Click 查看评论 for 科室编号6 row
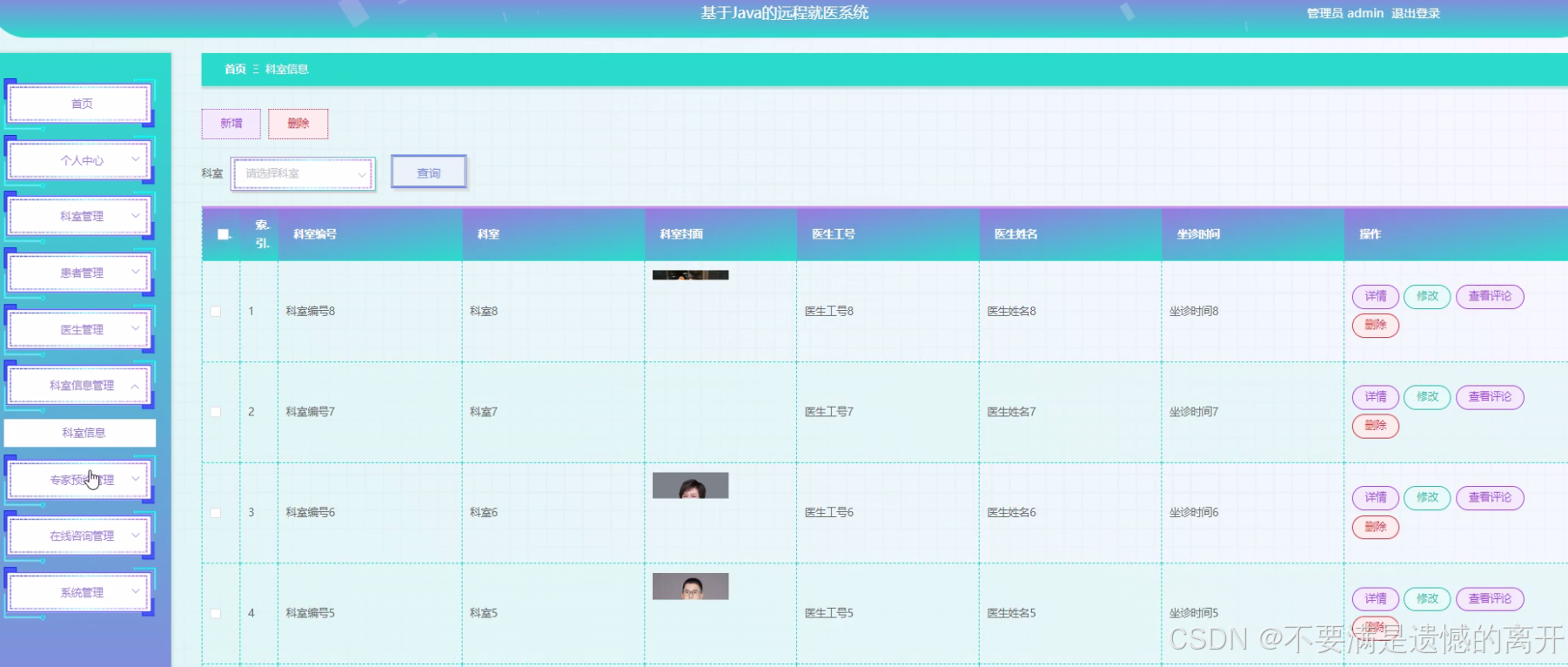1568x667 pixels. [x=1490, y=498]
